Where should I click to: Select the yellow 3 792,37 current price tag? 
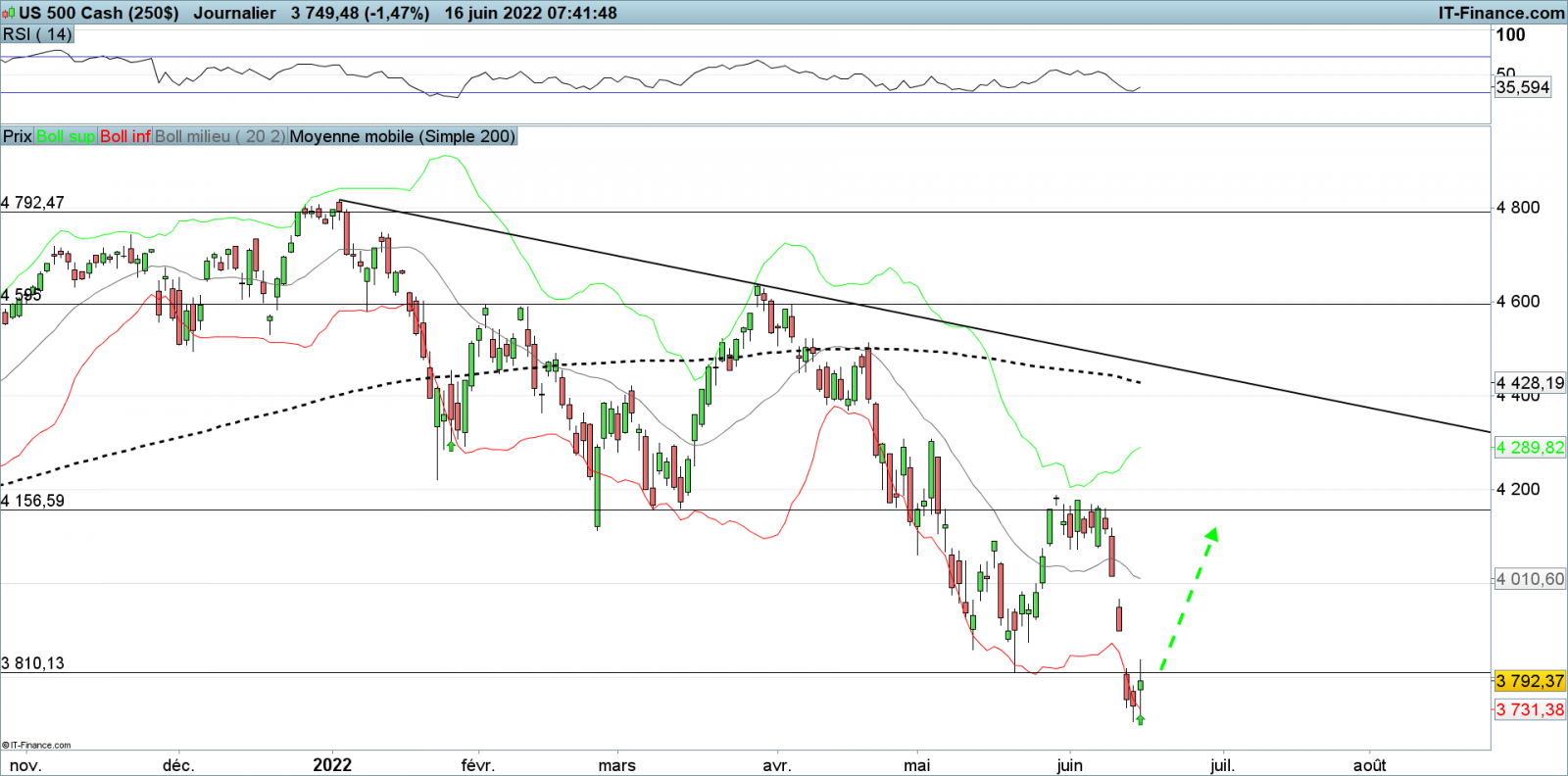[x=1529, y=681]
